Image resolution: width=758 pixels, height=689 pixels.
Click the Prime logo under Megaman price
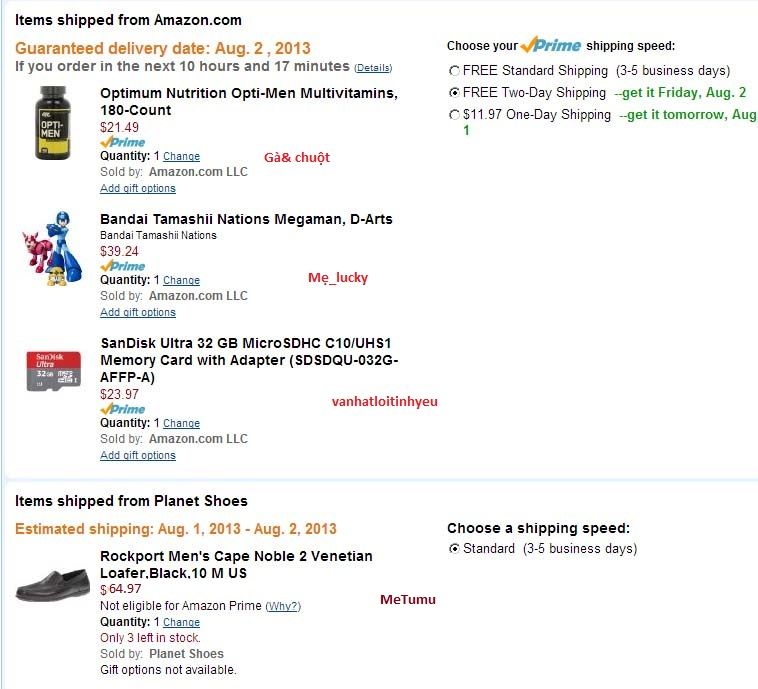(x=122, y=266)
